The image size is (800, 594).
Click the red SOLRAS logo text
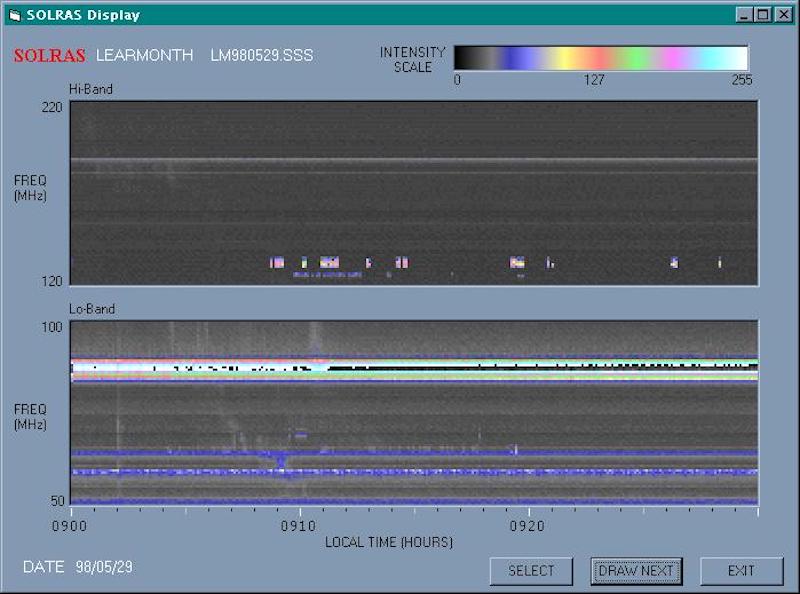pos(49,56)
